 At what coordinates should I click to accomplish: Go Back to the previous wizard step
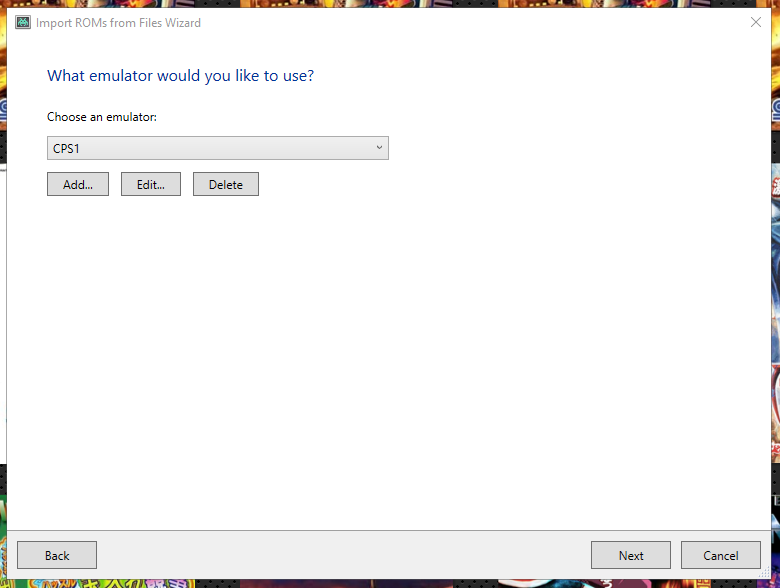pyautogui.click(x=57, y=555)
